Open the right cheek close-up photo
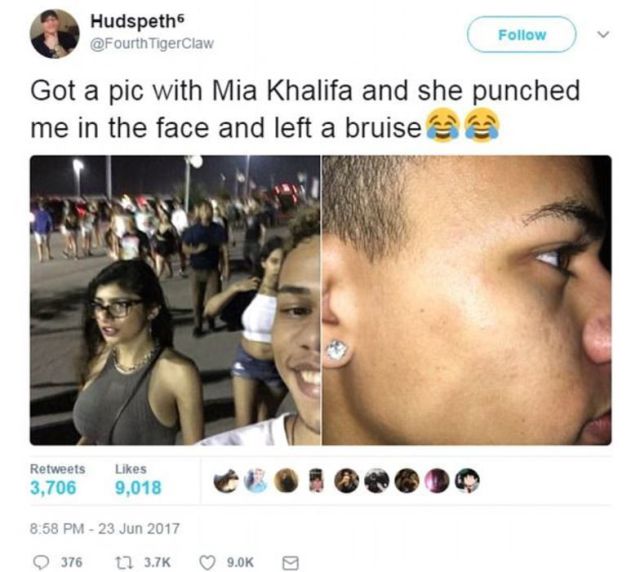 [467, 300]
